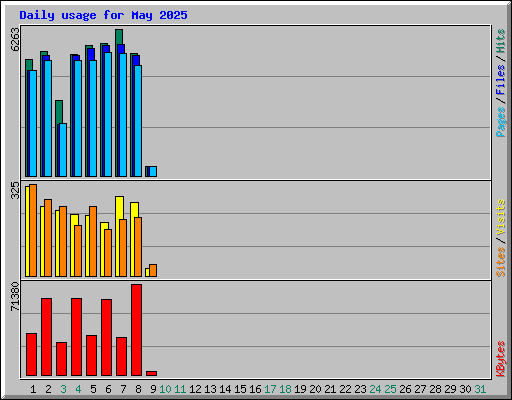The width and height of the screenshot is (512, 400).
Task: Select the red KBytes bar for day 2
Action: (x=46, y=337)
